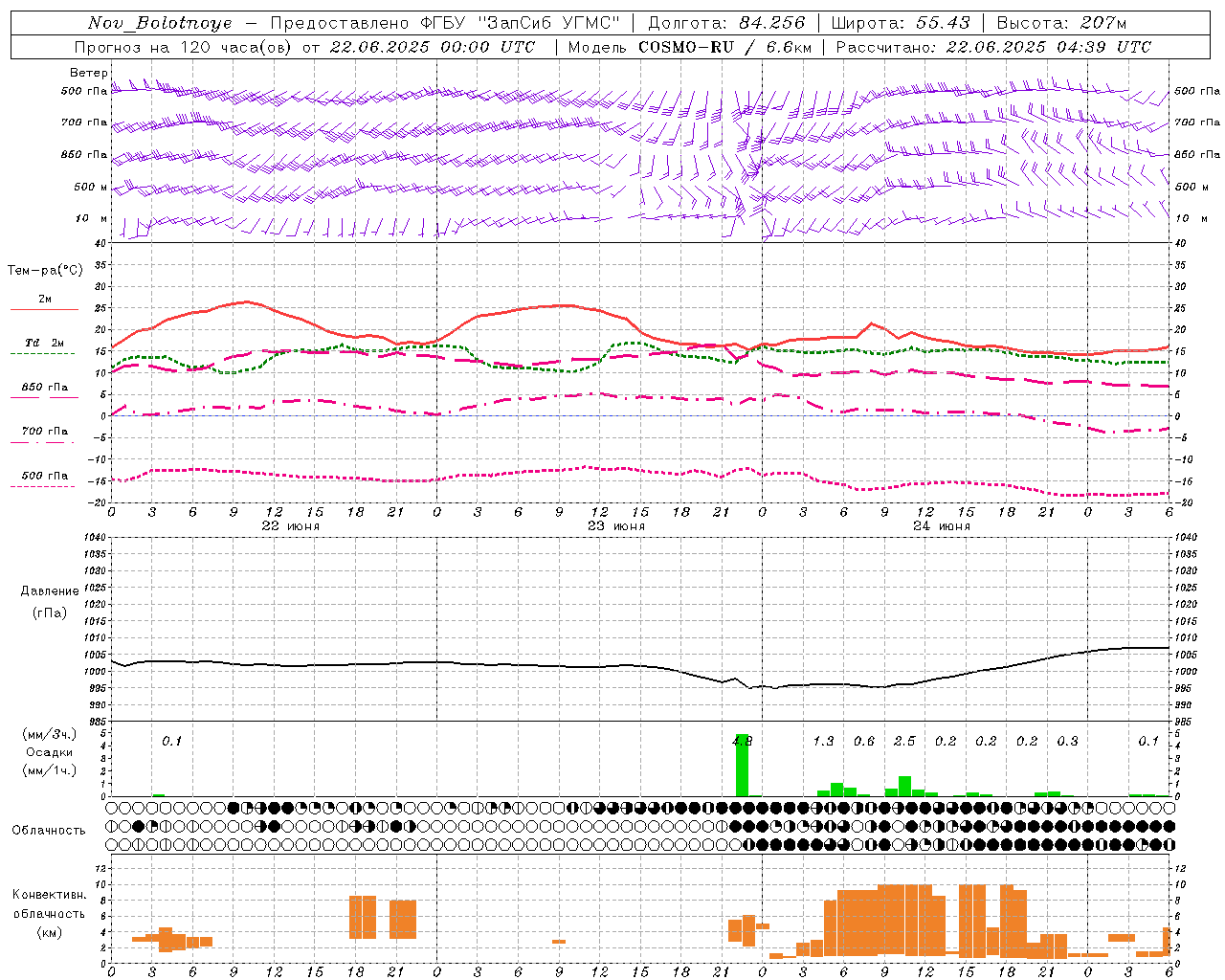
Task: Click the Осадки panel label
Action: (x=49, y=752)
